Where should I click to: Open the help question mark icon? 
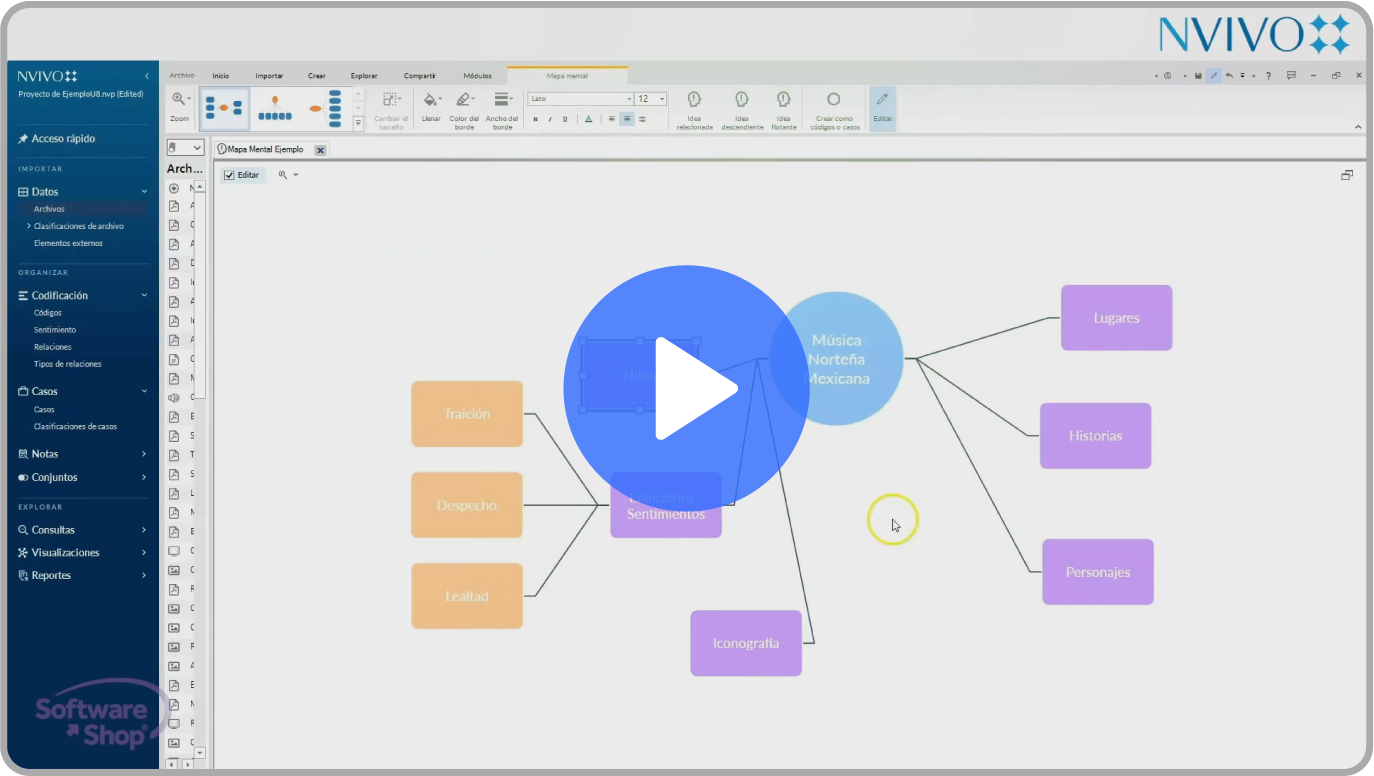pyautogui.click(x=1268, y=75)
